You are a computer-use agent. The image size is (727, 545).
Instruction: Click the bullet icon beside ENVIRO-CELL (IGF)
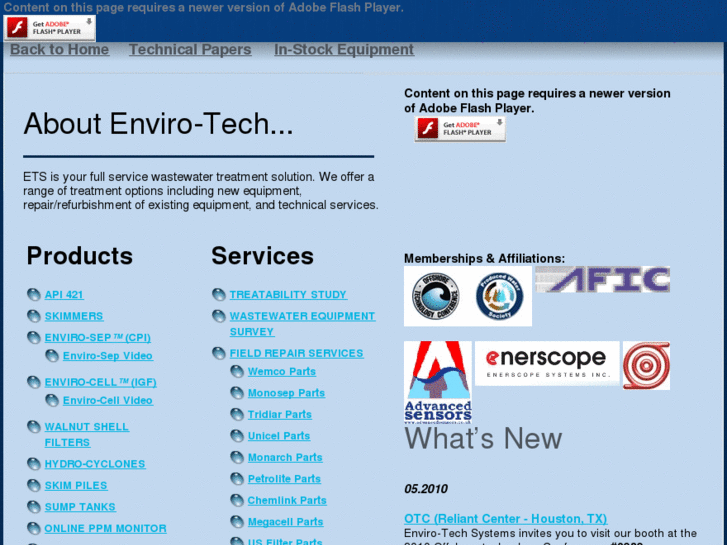[x=33, y=382]
